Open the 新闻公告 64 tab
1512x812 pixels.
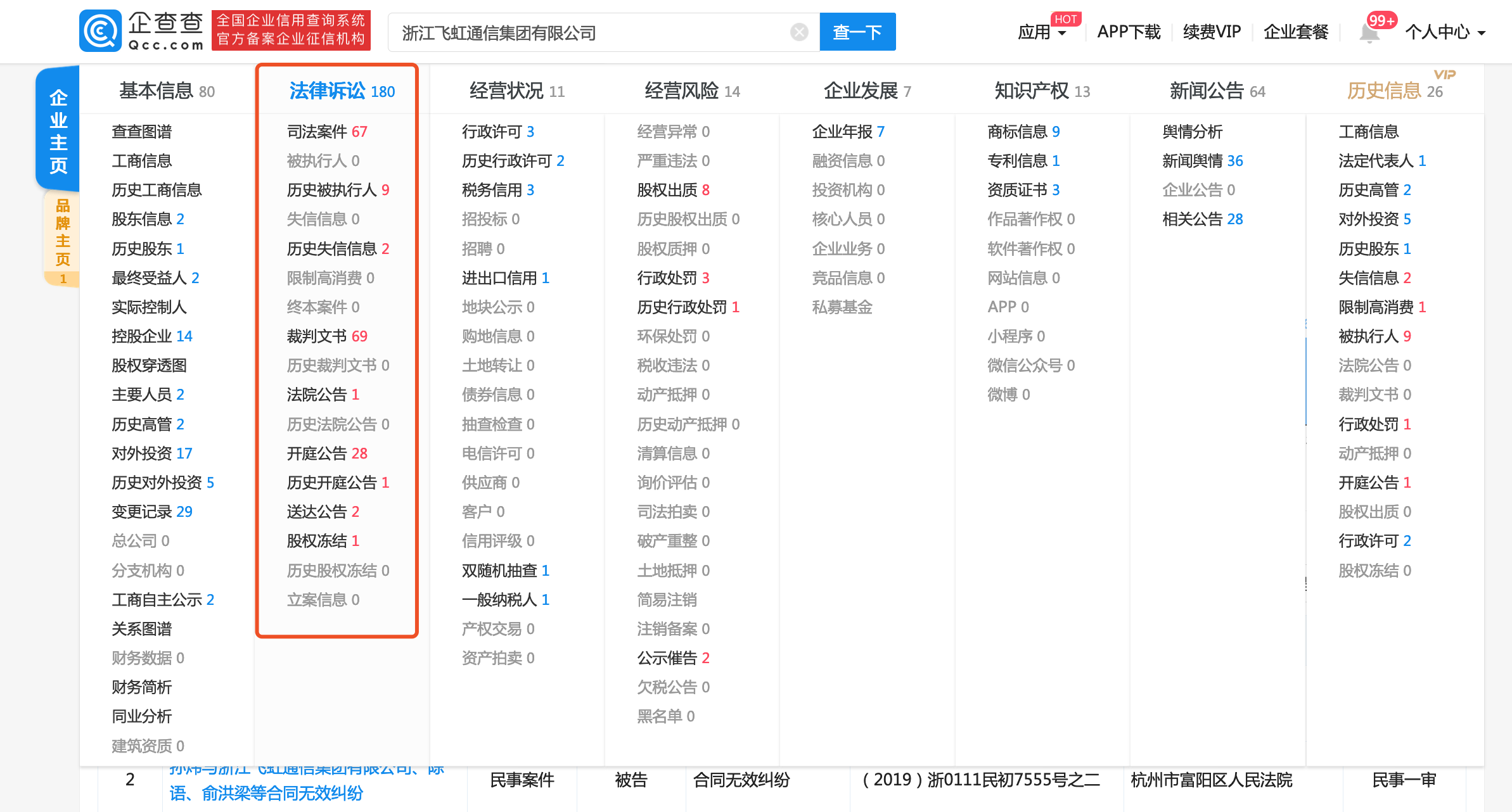(1217, 91)
